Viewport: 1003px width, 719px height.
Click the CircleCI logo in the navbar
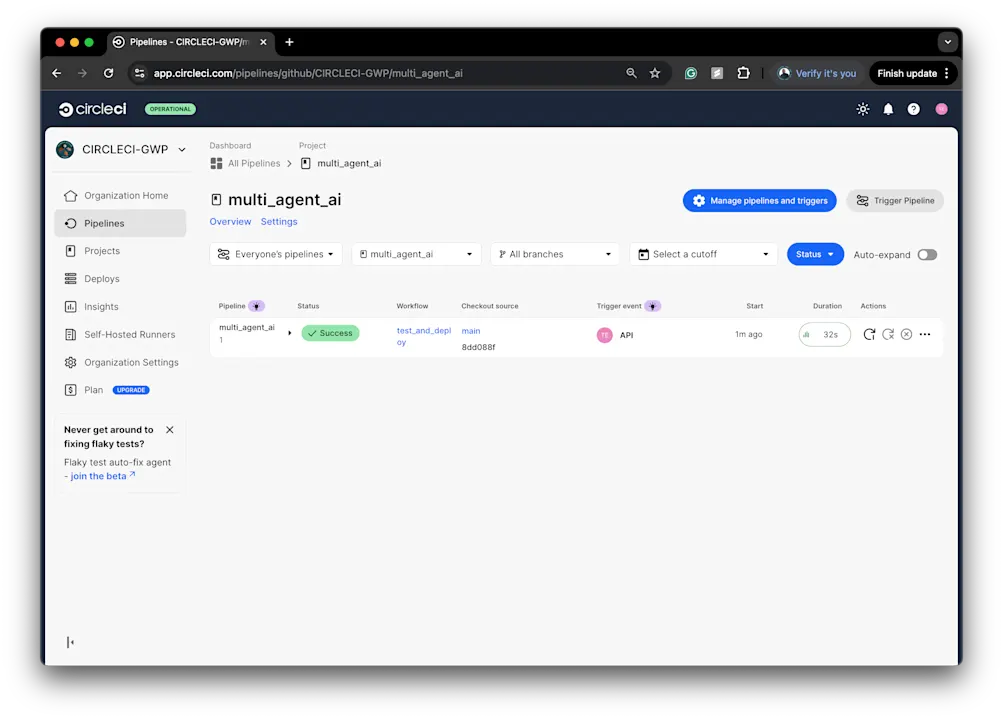[91, 109]
